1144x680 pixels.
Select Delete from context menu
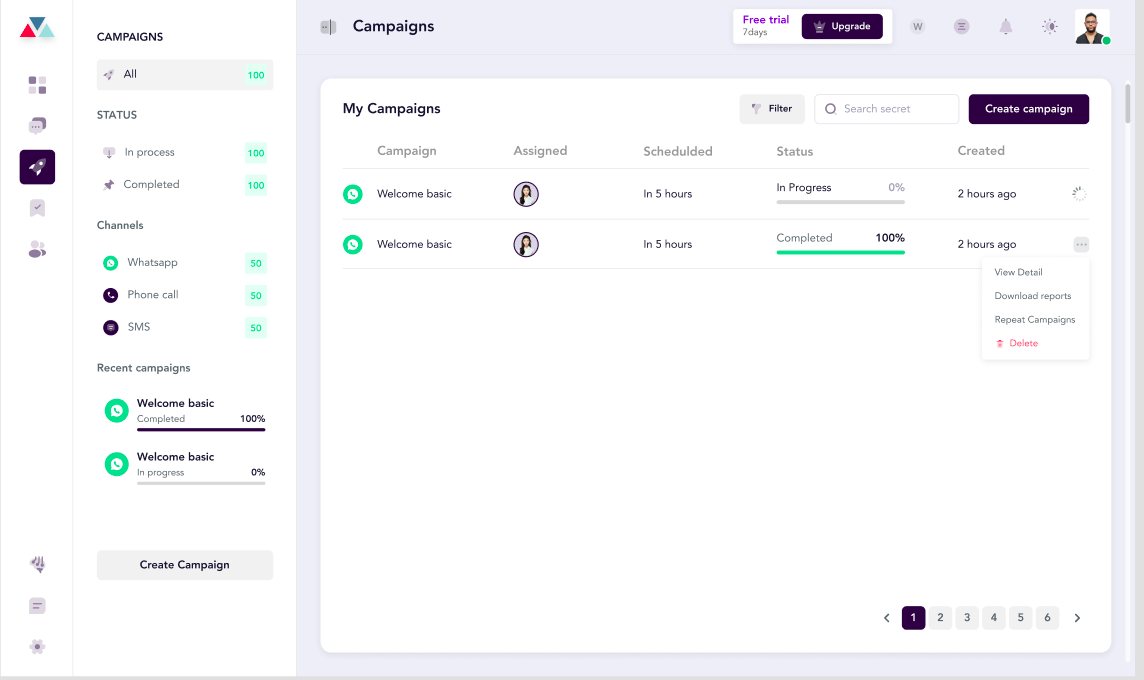click(1017, 343)
